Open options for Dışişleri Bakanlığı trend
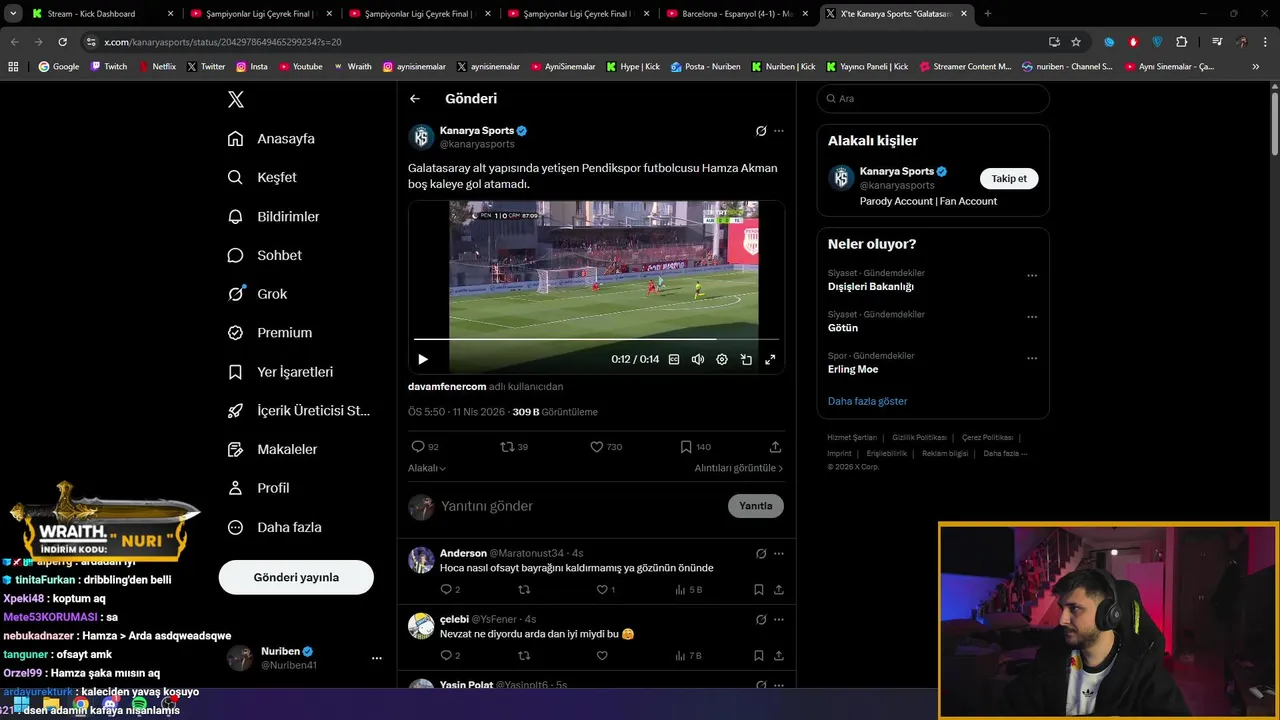 tap(1032, 276)
